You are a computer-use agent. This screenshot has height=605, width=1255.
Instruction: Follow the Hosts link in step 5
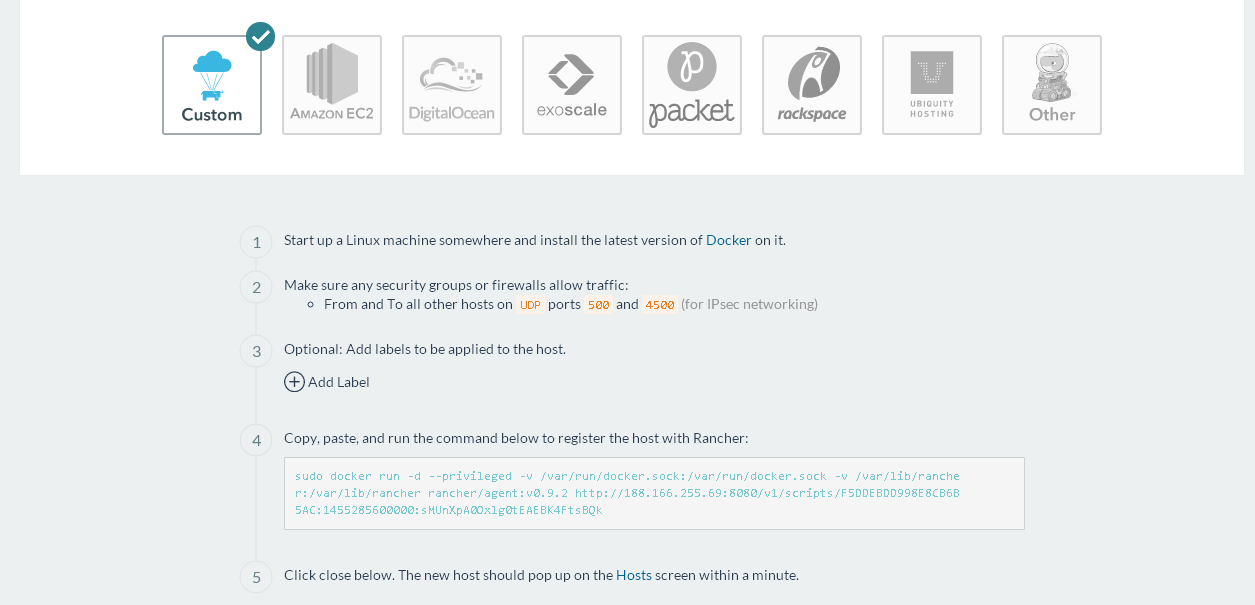point(634,575)
